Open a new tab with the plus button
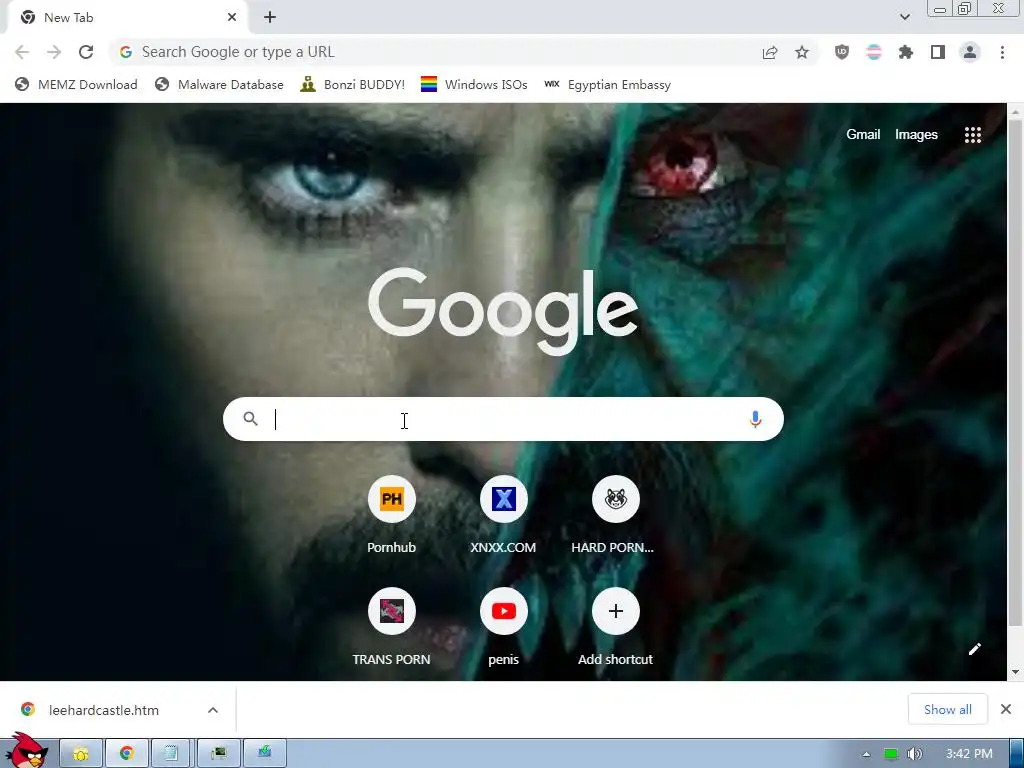Viewport: 1024px width, 768px height. [270, 18]
